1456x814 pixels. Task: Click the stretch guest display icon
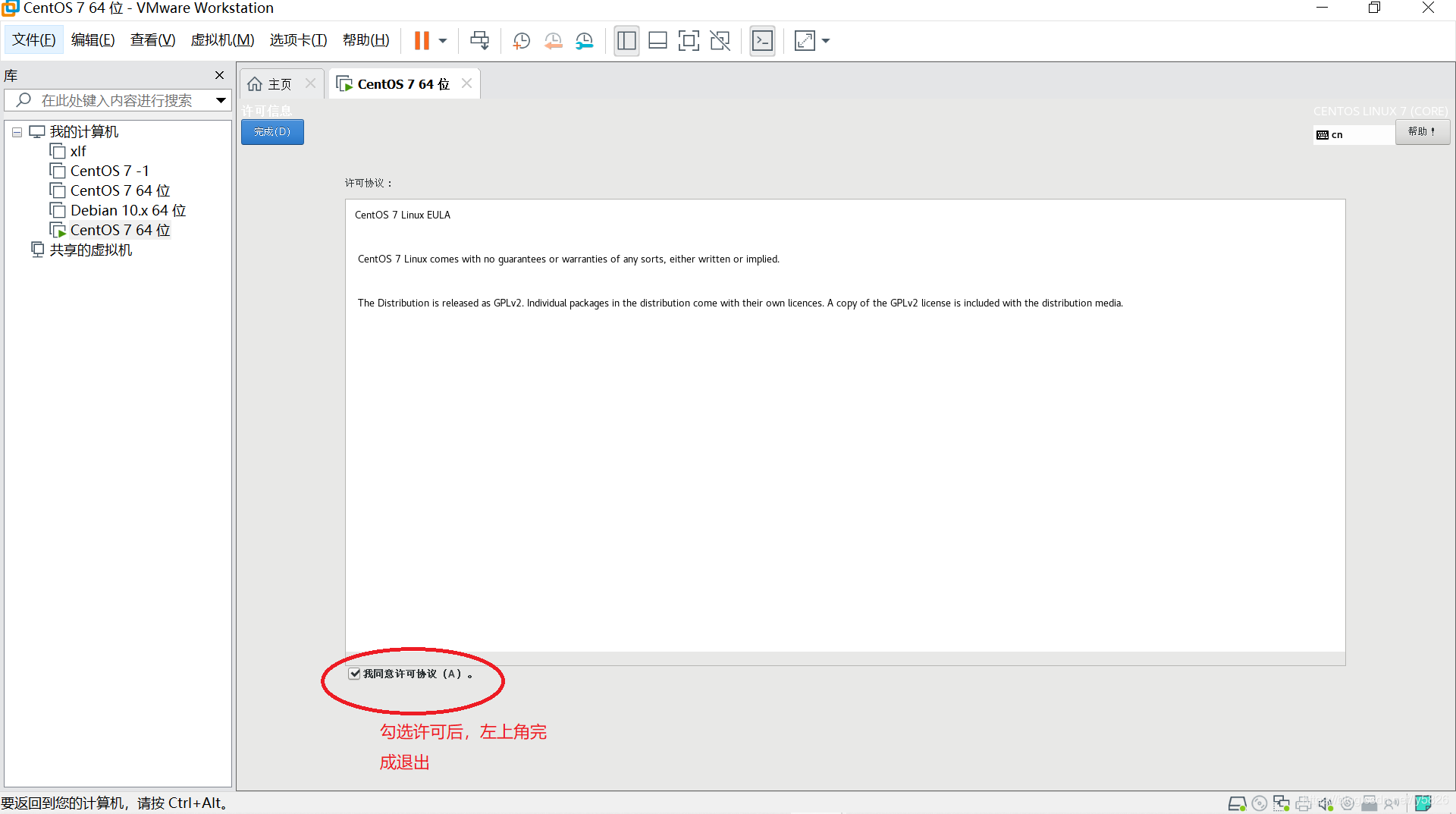[805, 41]
